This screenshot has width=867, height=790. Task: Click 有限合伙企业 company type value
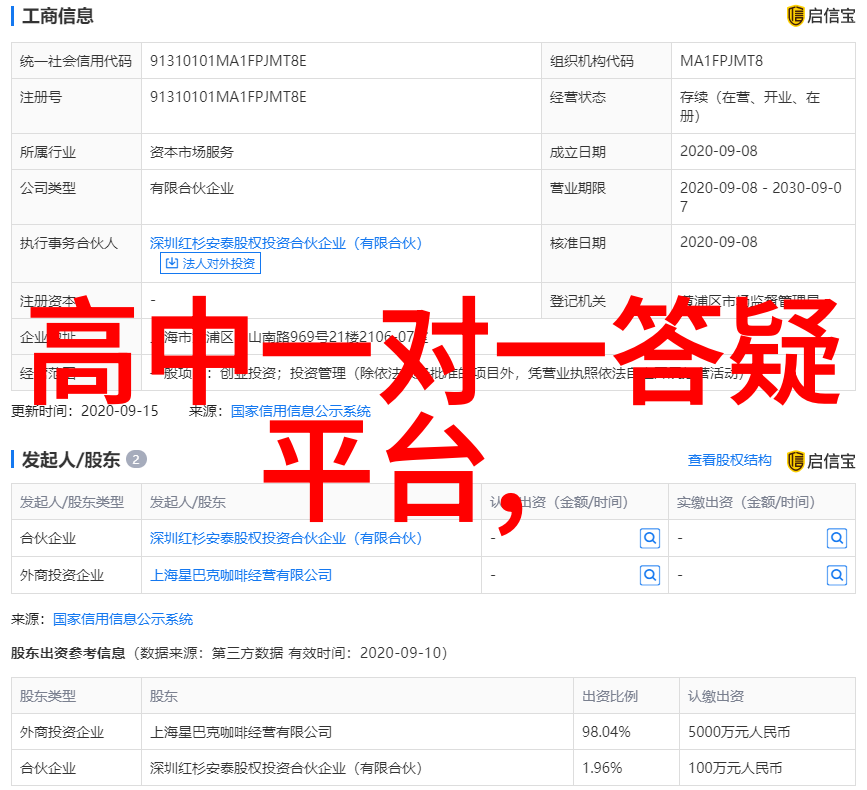pos(192,189)
